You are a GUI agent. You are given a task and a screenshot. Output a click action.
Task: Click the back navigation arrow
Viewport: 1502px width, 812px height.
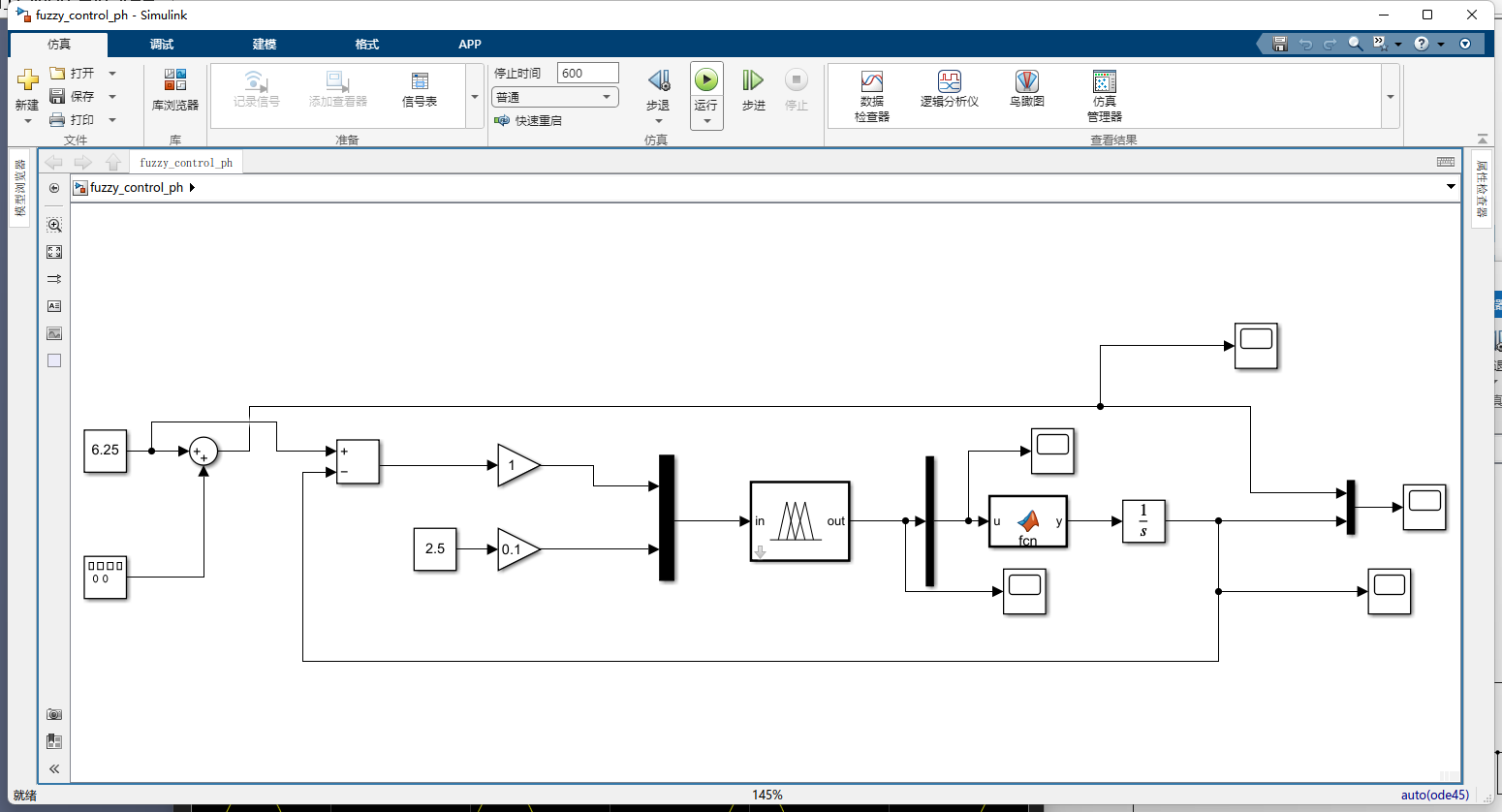53,162
